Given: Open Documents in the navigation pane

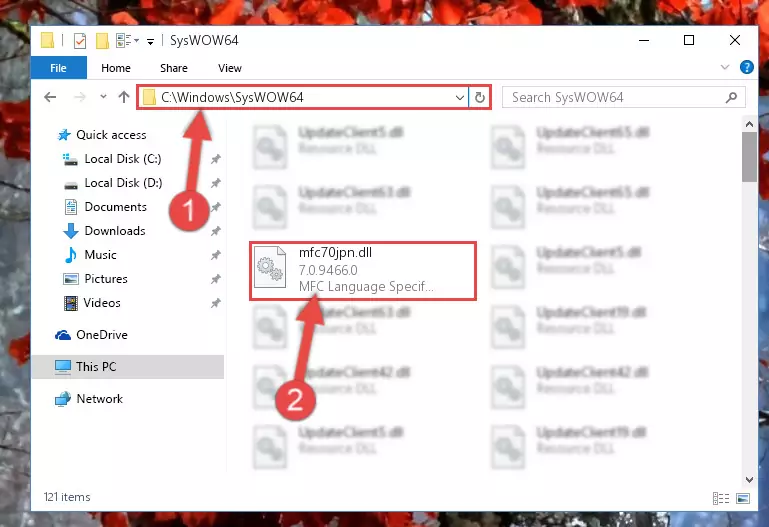Looking at the screenshot, I should (115, 207).
